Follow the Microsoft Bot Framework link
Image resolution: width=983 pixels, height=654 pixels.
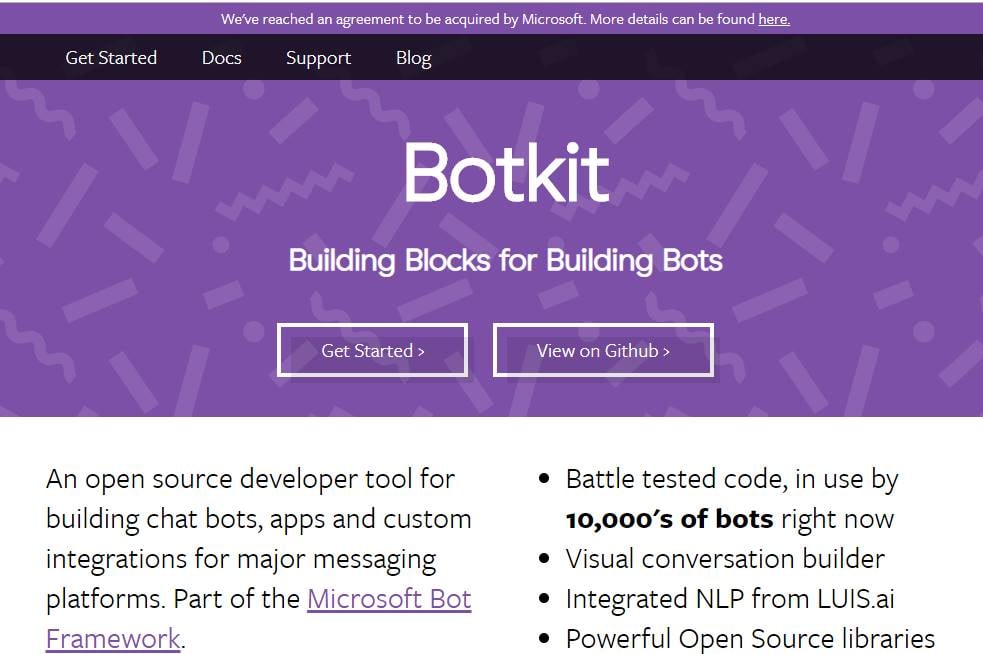point(389,599)
